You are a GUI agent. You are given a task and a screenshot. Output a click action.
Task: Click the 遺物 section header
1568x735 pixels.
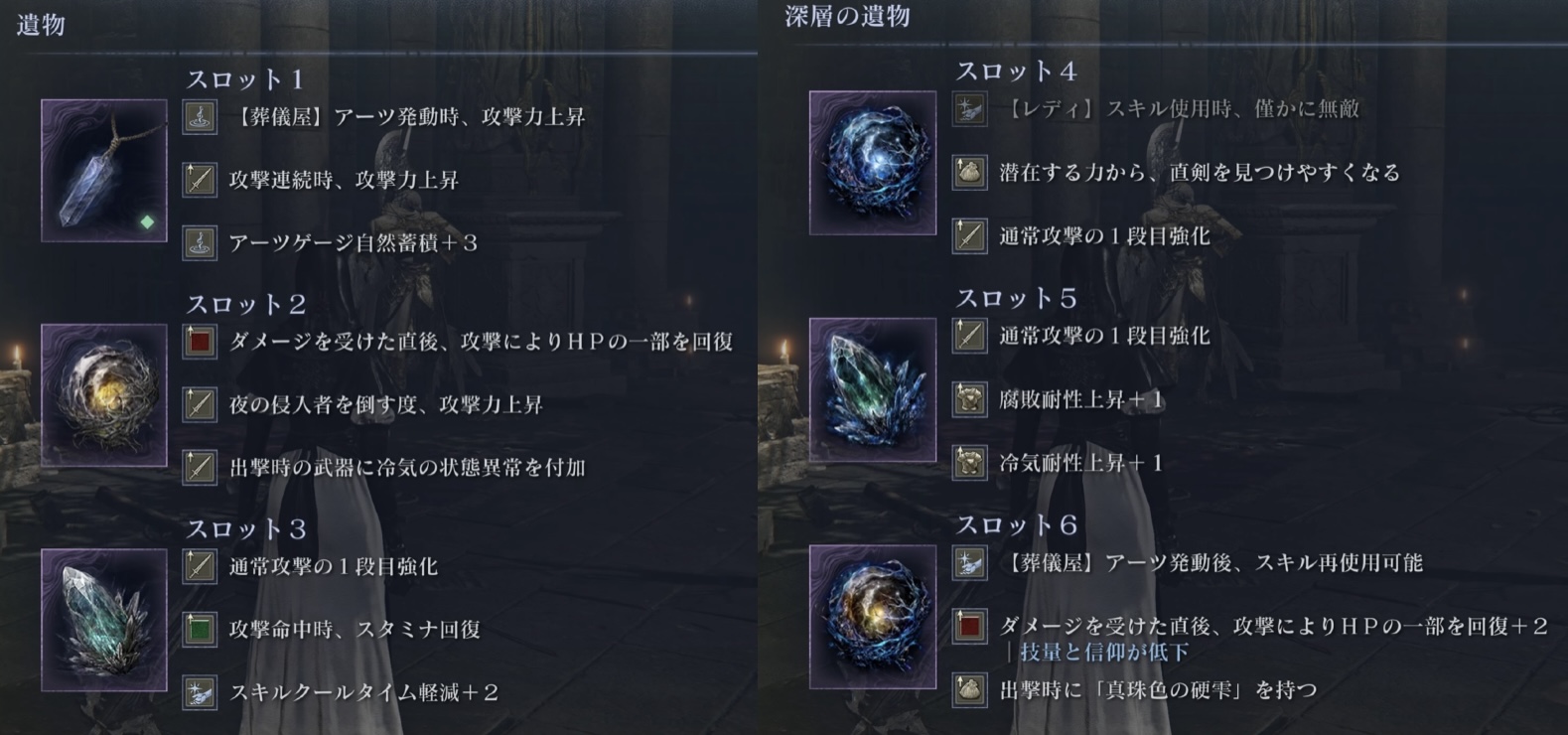[x=41, y=25]
